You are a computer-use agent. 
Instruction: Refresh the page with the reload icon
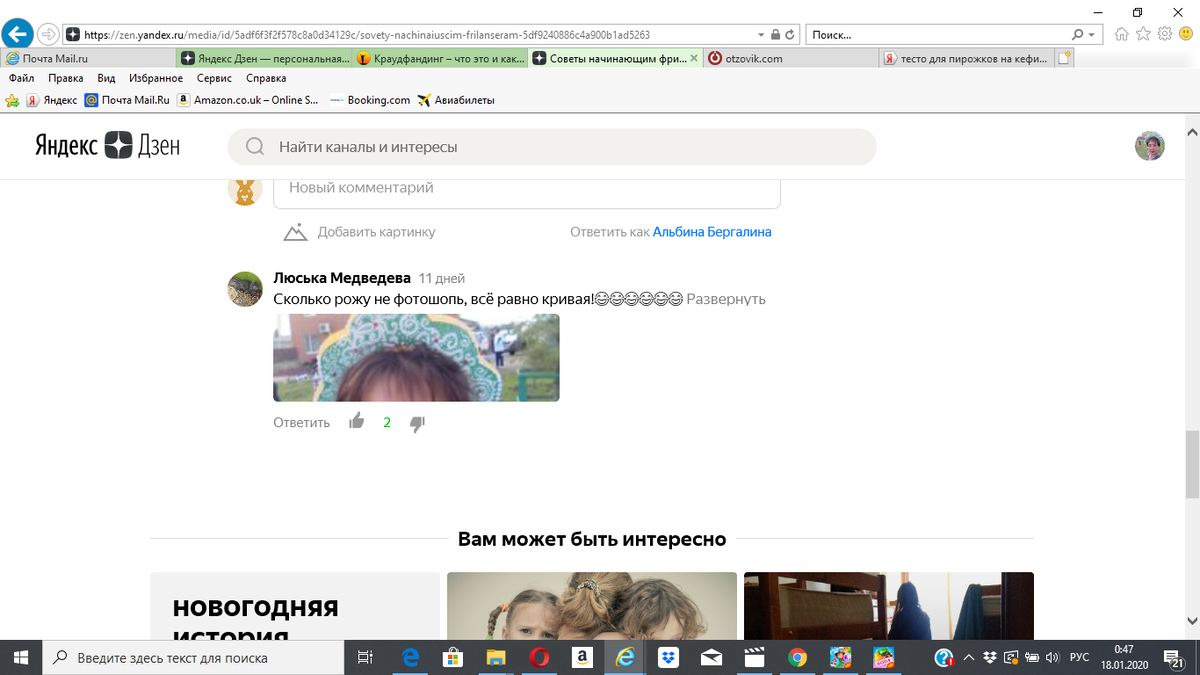tap(790, 34)
